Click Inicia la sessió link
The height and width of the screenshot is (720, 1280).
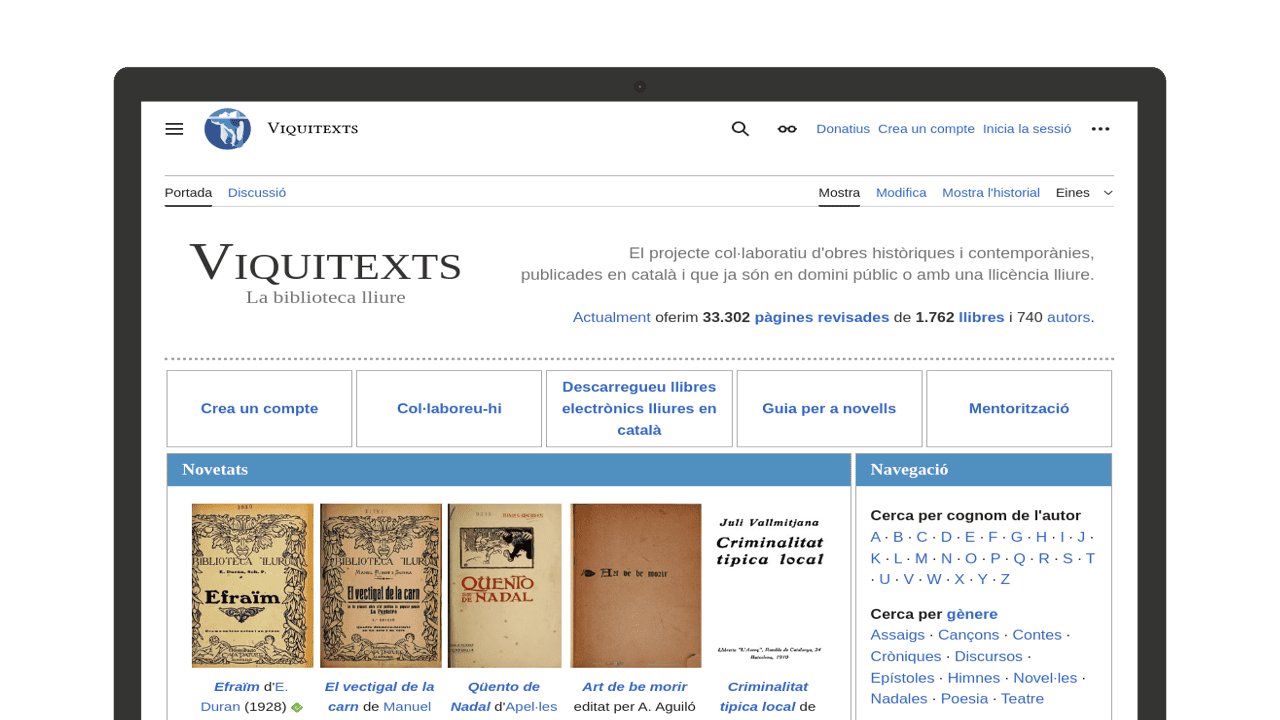coord(1027,129)
